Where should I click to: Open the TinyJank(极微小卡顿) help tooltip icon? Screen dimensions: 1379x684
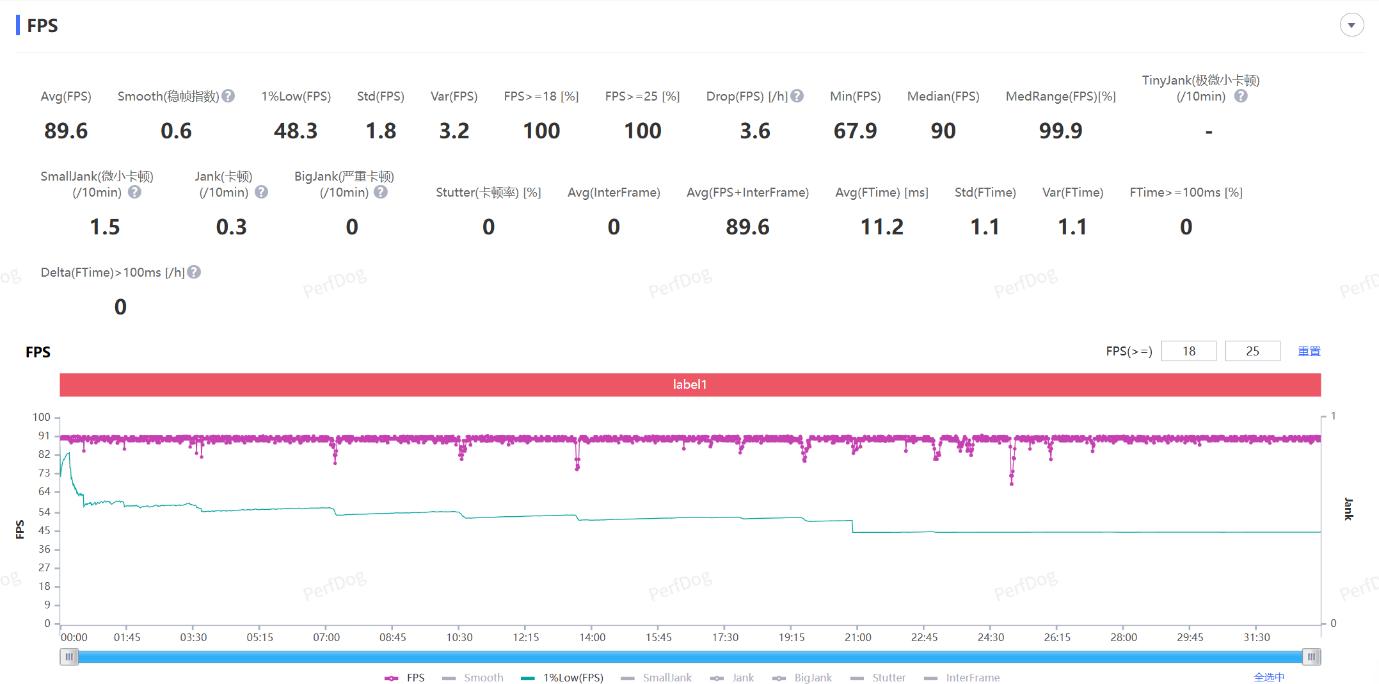pos(1240,96)
